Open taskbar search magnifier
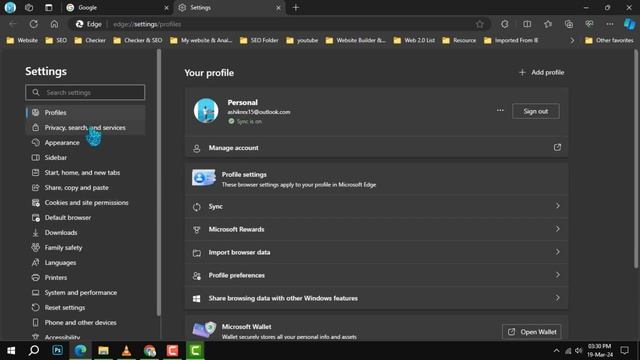Screen dimensions: 640x360 34,351
